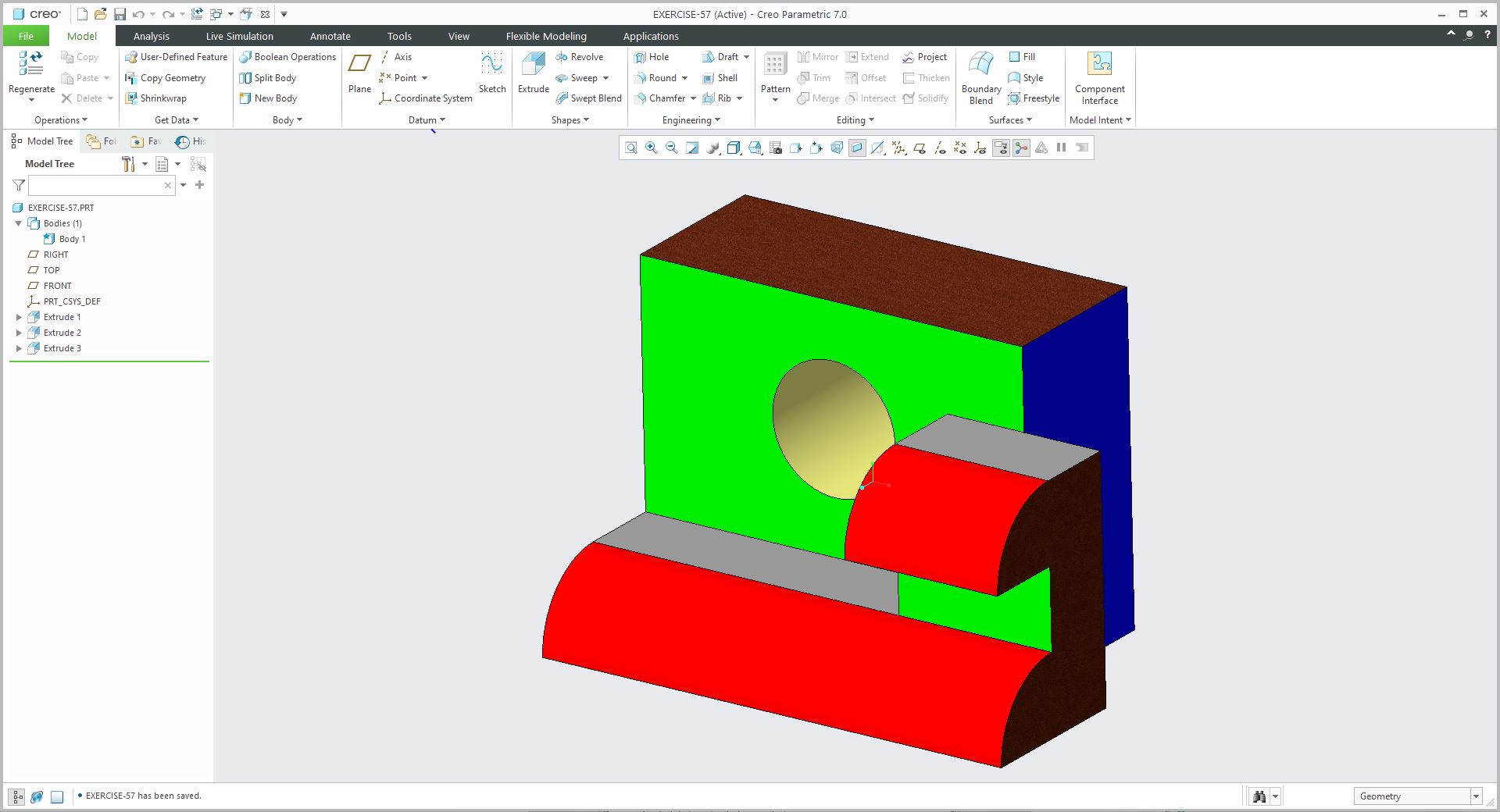
Task: Open the Operations group dropdown
Action: 61,120
